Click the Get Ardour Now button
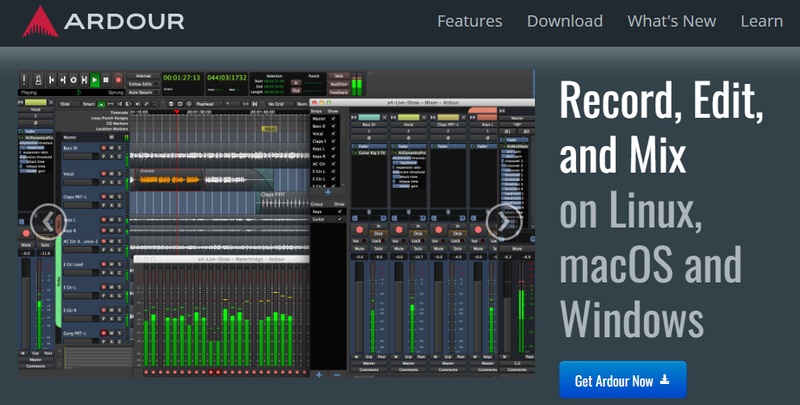This screenshot has height=405, width=800. click(x=622, y=381)
